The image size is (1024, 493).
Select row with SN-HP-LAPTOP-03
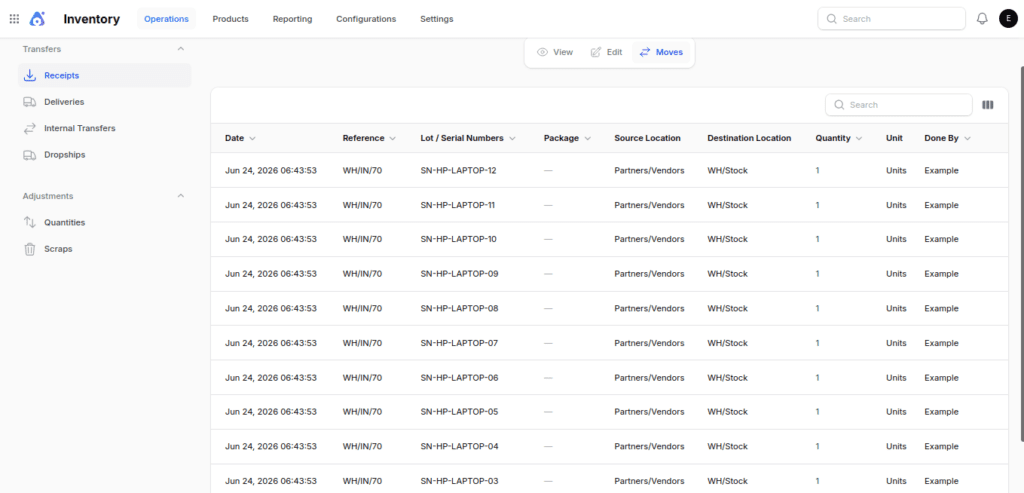pos(609,479)
